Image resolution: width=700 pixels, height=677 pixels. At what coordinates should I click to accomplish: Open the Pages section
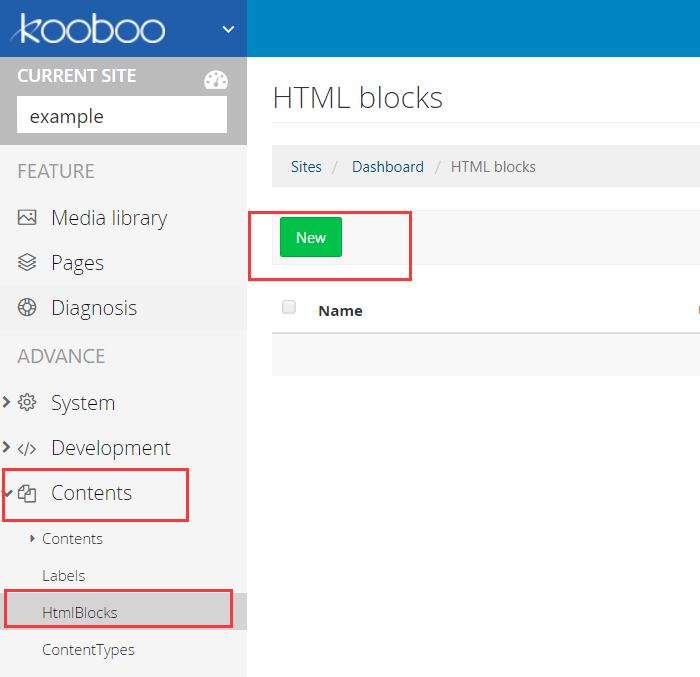click(77, 263)
